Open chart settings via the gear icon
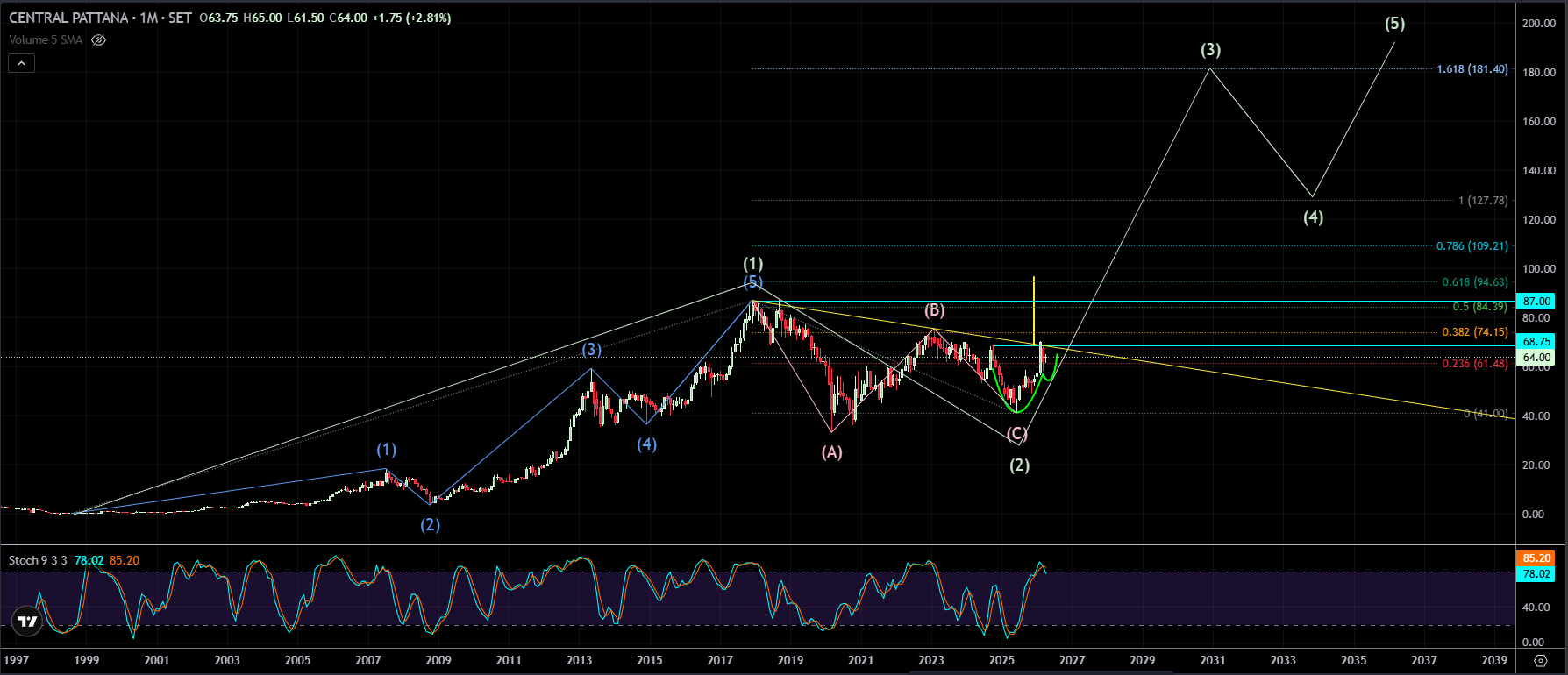 1541,660
